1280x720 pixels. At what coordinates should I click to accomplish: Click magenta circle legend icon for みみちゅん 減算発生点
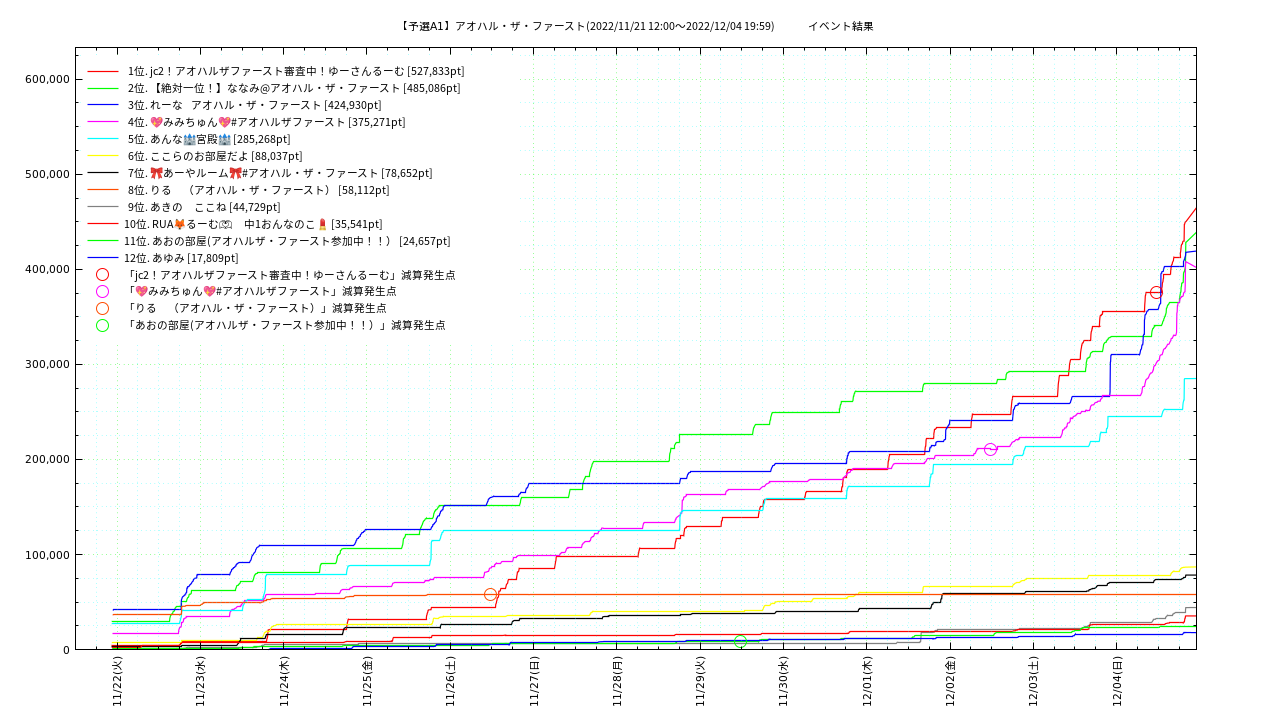[102, 292]
